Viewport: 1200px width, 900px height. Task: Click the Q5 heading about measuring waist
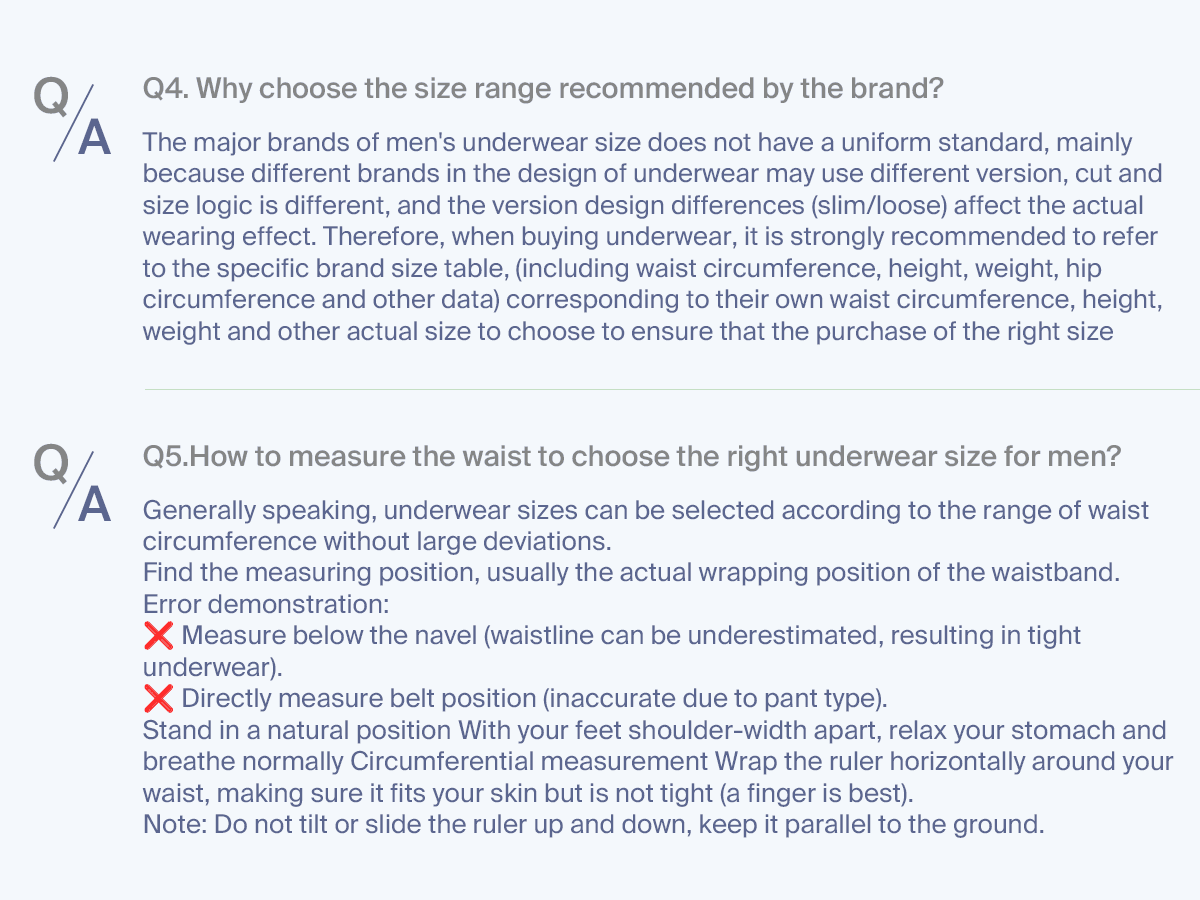pyautogui.click(x=632, y=457)
